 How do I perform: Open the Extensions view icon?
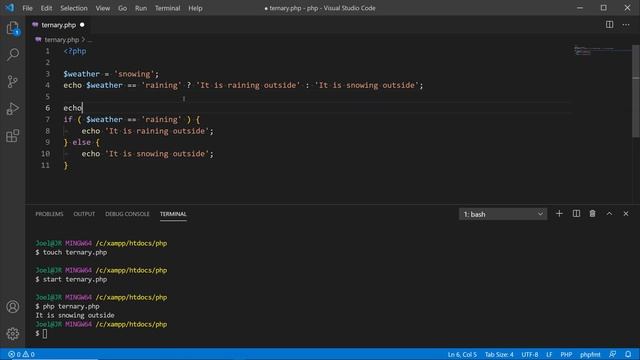(13, 136)
